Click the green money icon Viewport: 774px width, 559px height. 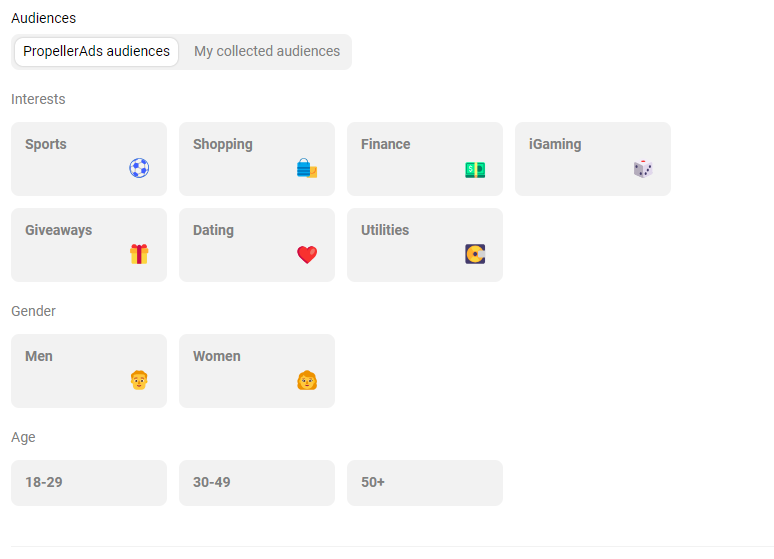point(475,169)
